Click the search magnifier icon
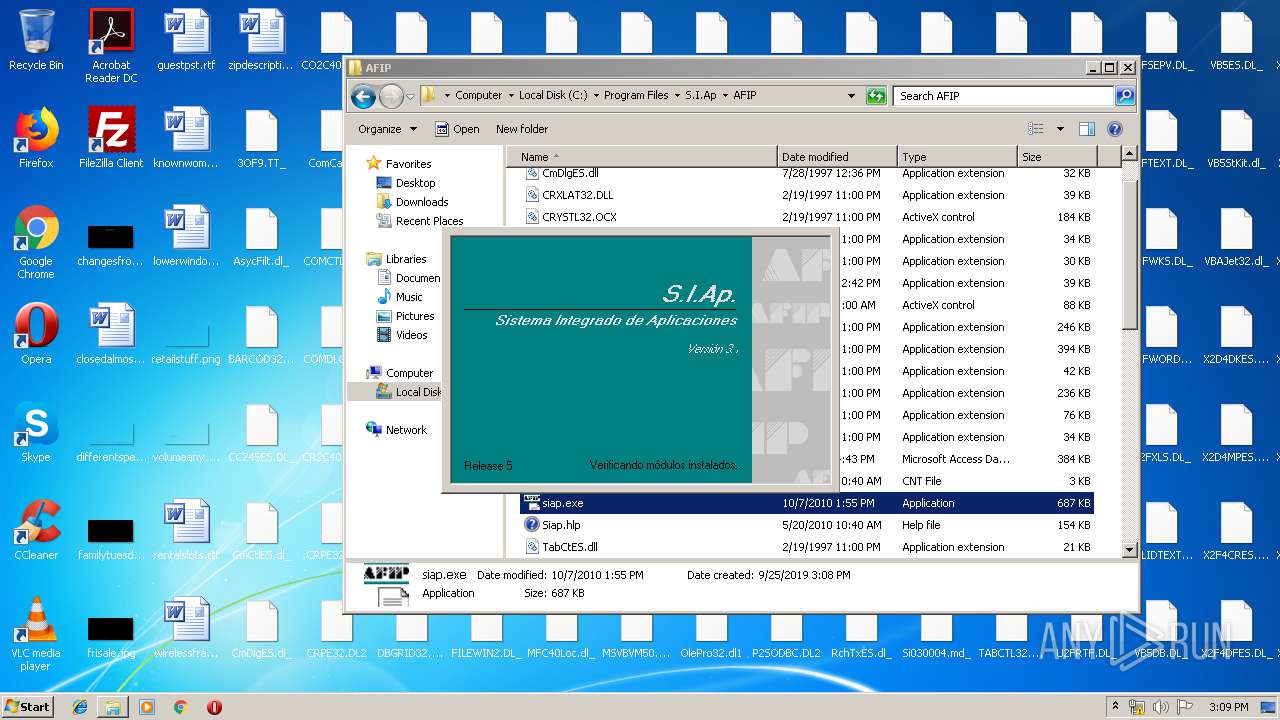 tap(1125, 96)
